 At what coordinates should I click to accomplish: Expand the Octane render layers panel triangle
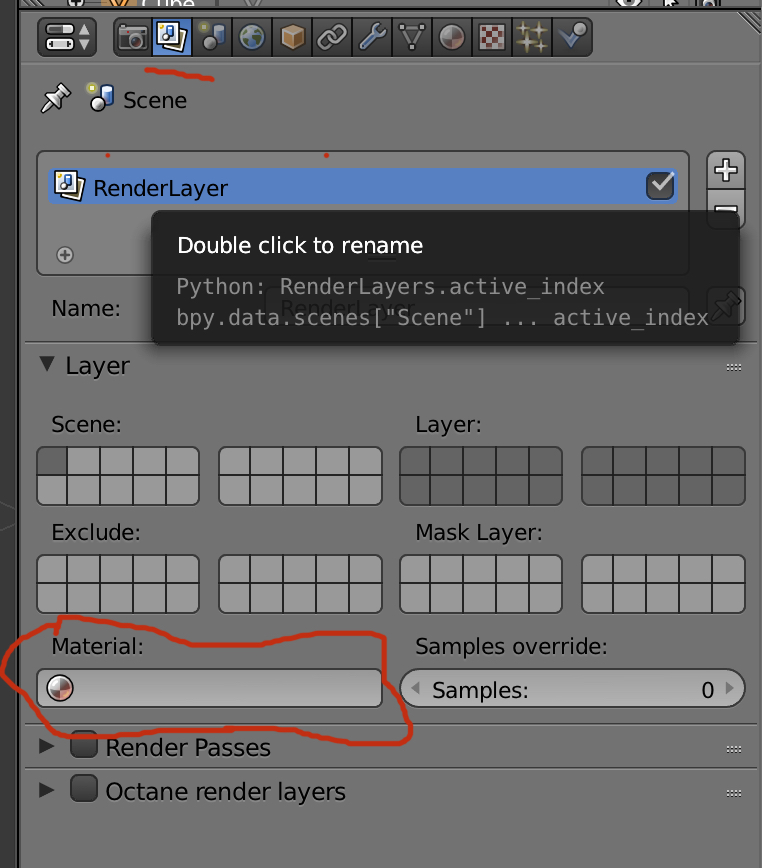click(46, 790)
